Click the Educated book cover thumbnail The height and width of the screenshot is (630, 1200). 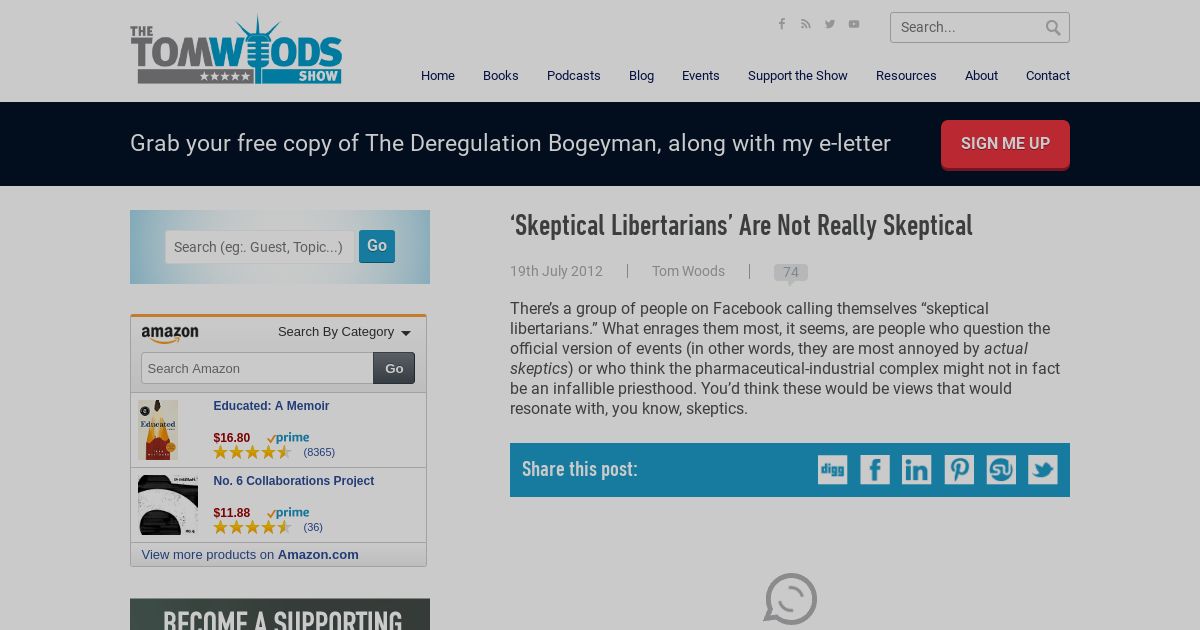(158, 430)
